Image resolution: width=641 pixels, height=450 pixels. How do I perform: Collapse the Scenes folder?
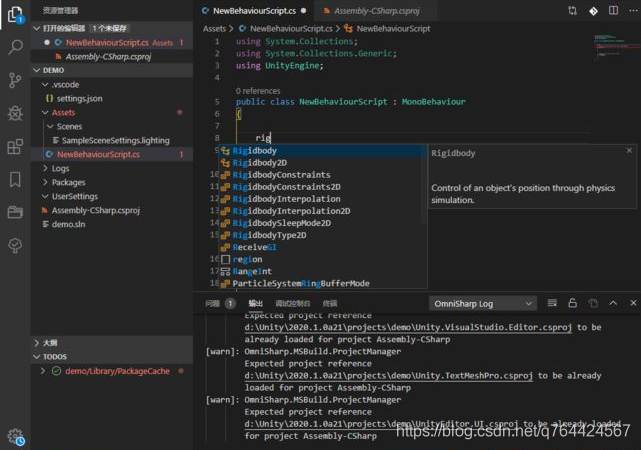pyautogui.click(x=50, y=126)
